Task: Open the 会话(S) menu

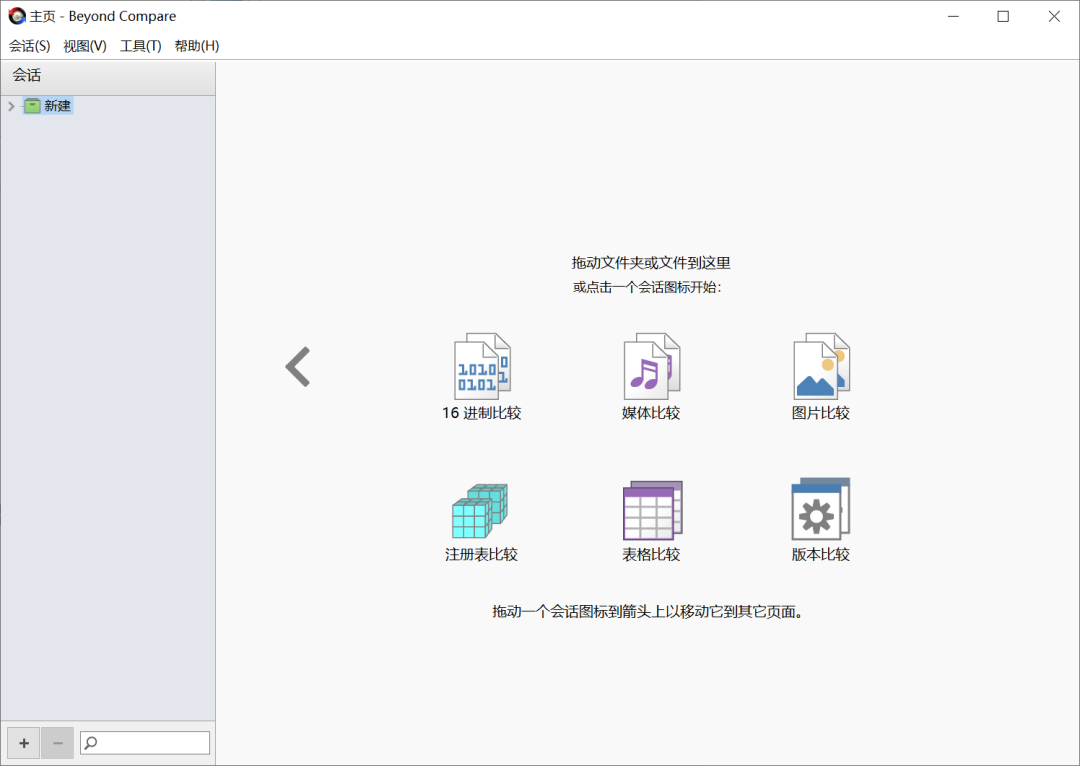Action: 29,46
